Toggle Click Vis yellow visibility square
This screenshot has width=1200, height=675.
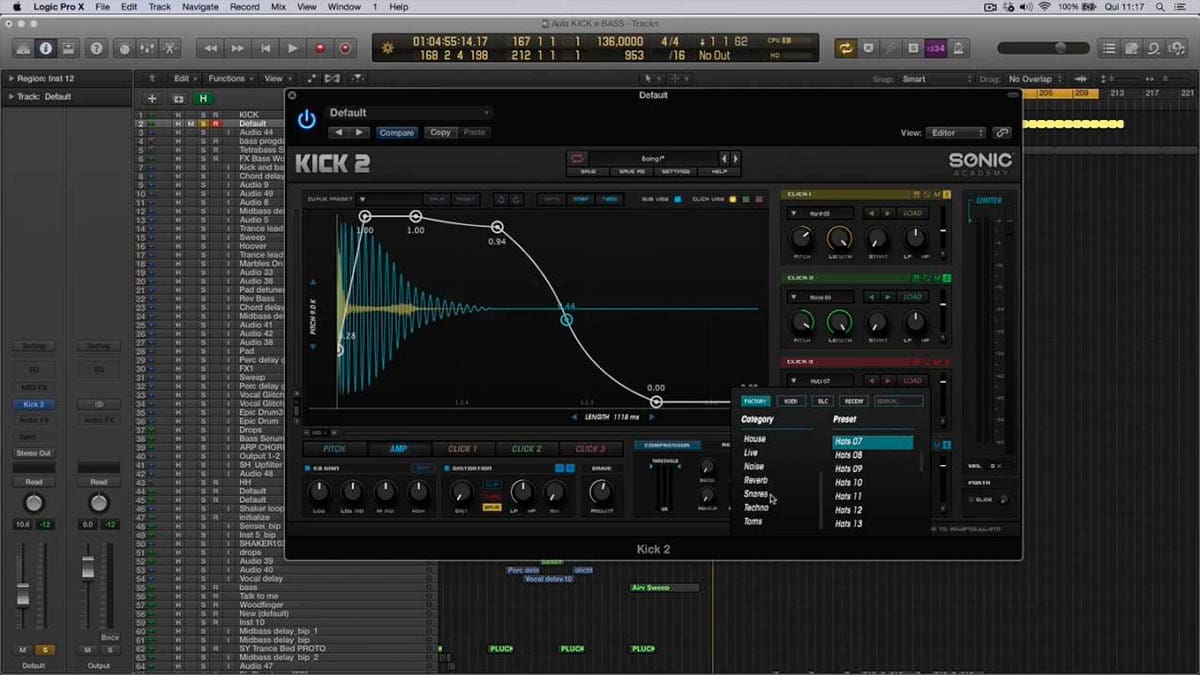732,199
